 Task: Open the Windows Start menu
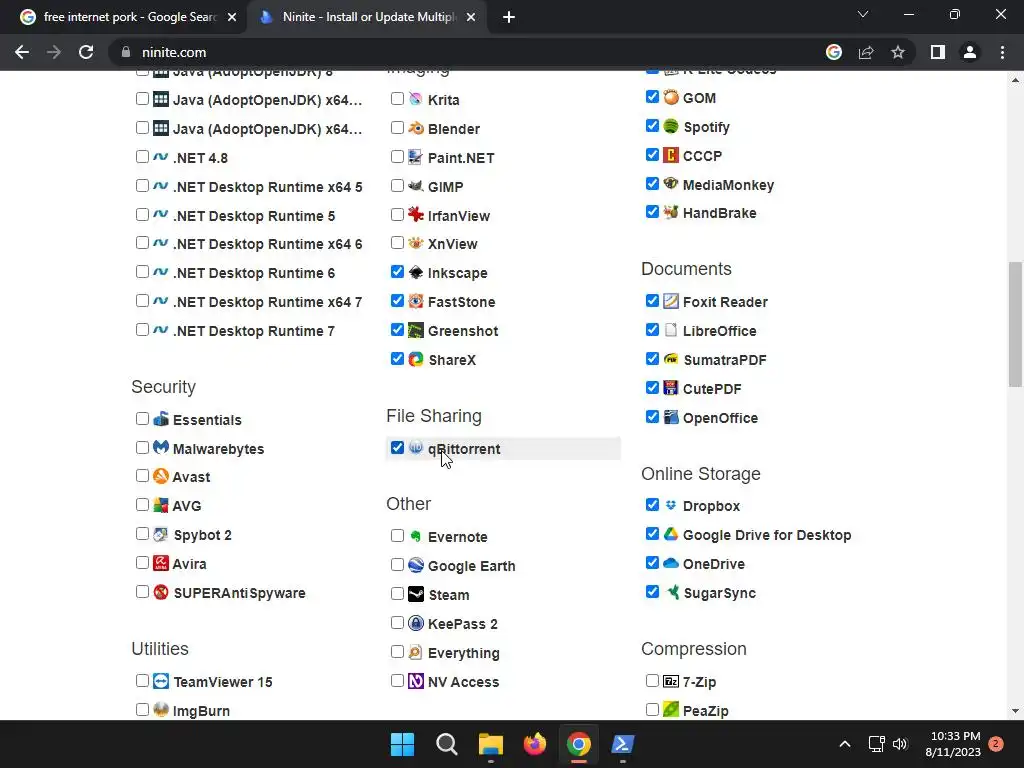tap(402, 744)
